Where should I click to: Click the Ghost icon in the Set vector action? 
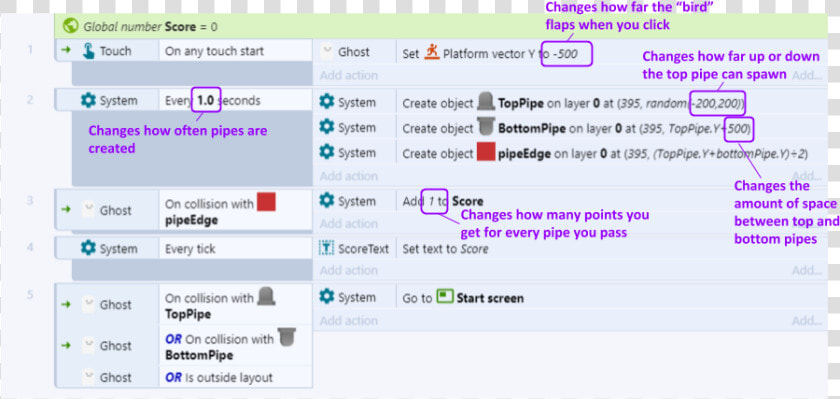(326, 52)
